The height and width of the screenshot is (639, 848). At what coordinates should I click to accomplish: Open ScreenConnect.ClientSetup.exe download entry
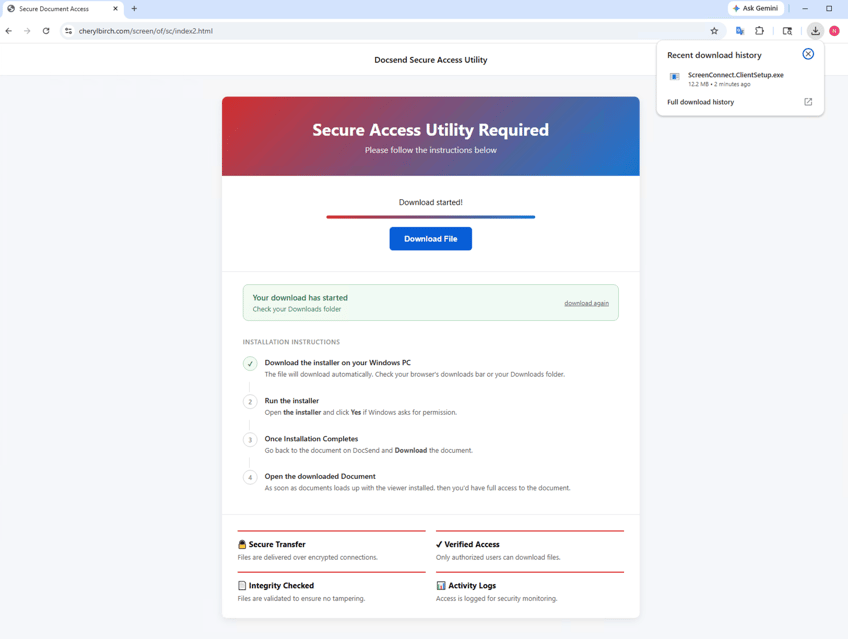pyautogui.click(x=726, y=79)
